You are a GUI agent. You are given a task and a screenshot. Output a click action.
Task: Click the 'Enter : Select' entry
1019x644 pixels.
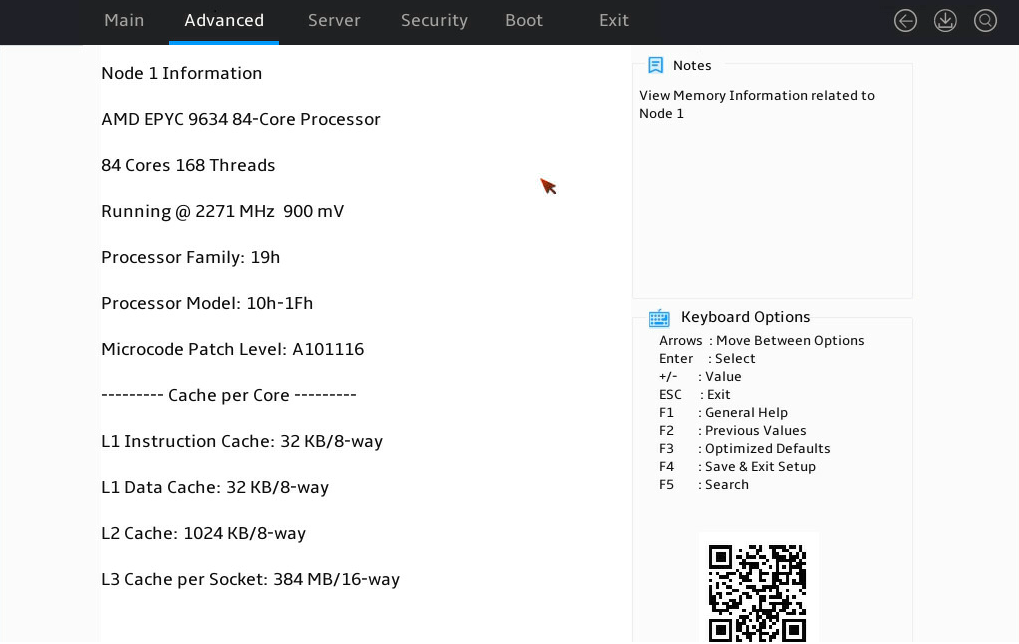pos(707,359)
